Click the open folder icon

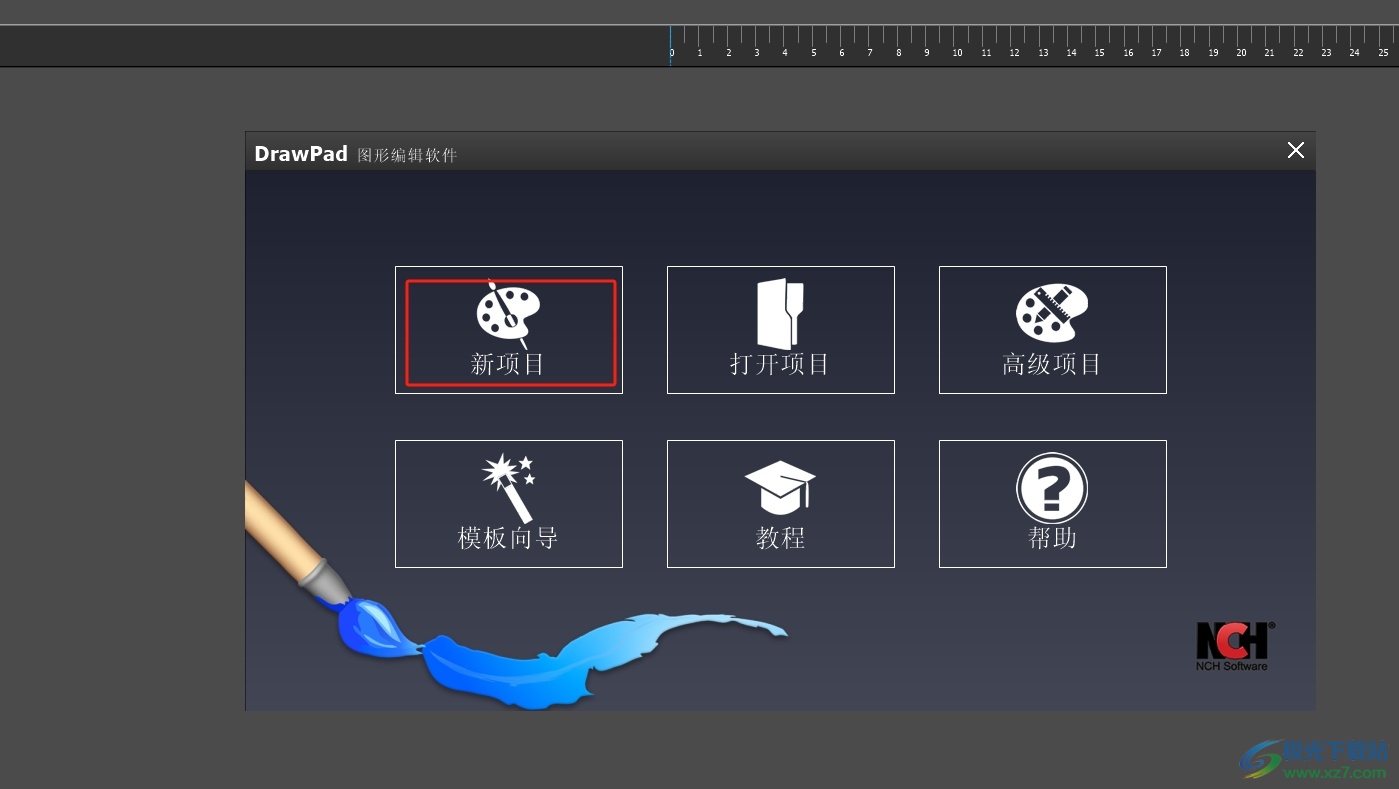click(780, 313)
